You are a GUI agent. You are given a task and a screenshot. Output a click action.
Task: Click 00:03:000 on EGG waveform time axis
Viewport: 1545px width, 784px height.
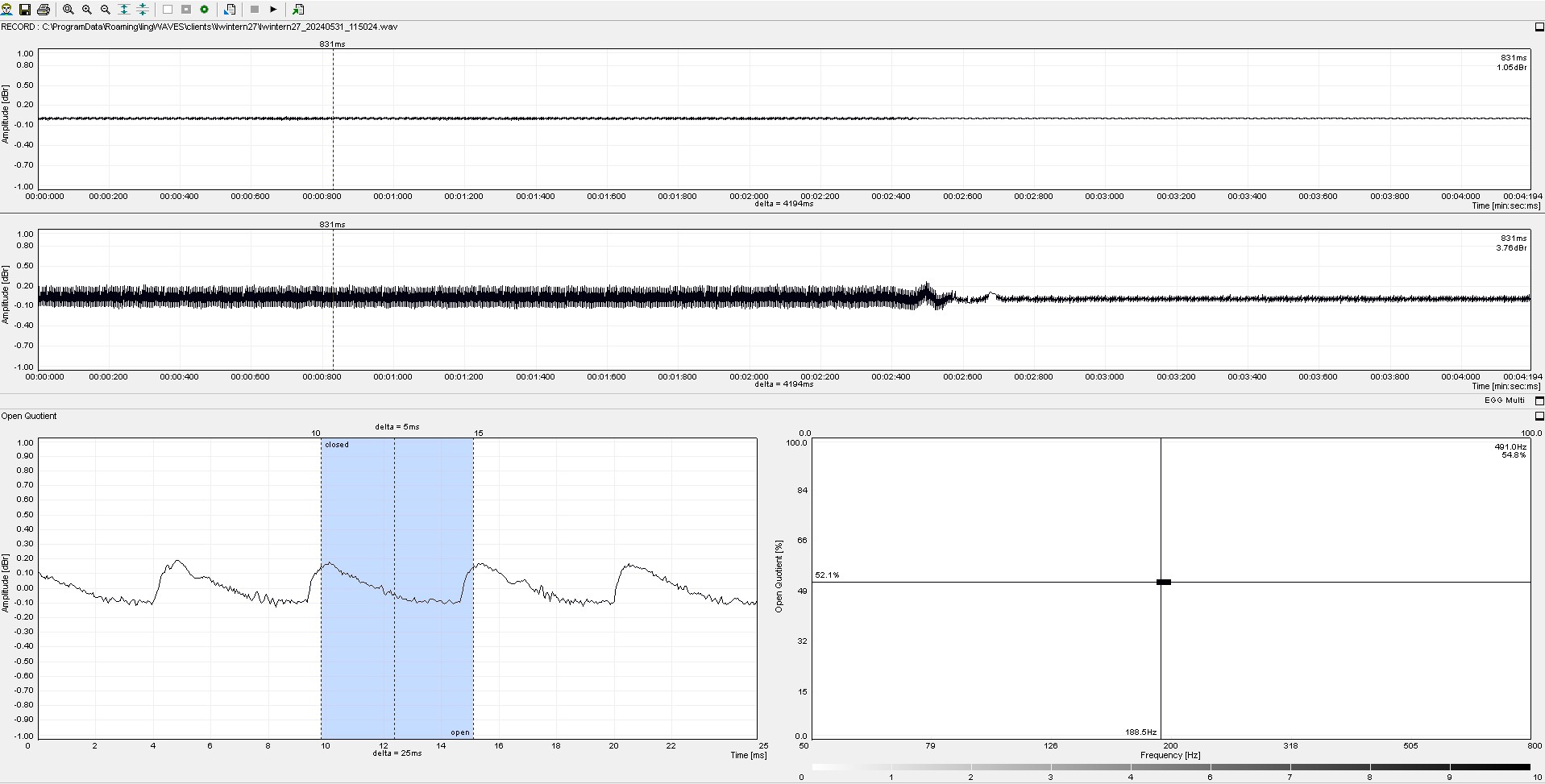1104,377
